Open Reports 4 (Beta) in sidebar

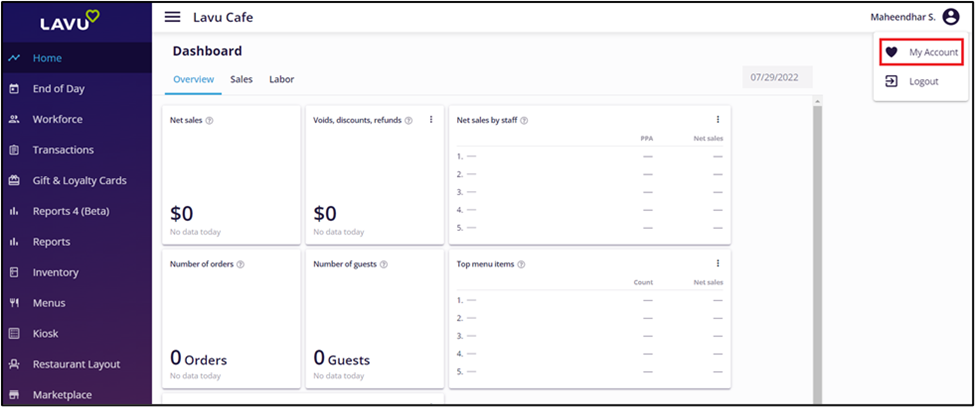pyautogui.click(x=70, y=211)
